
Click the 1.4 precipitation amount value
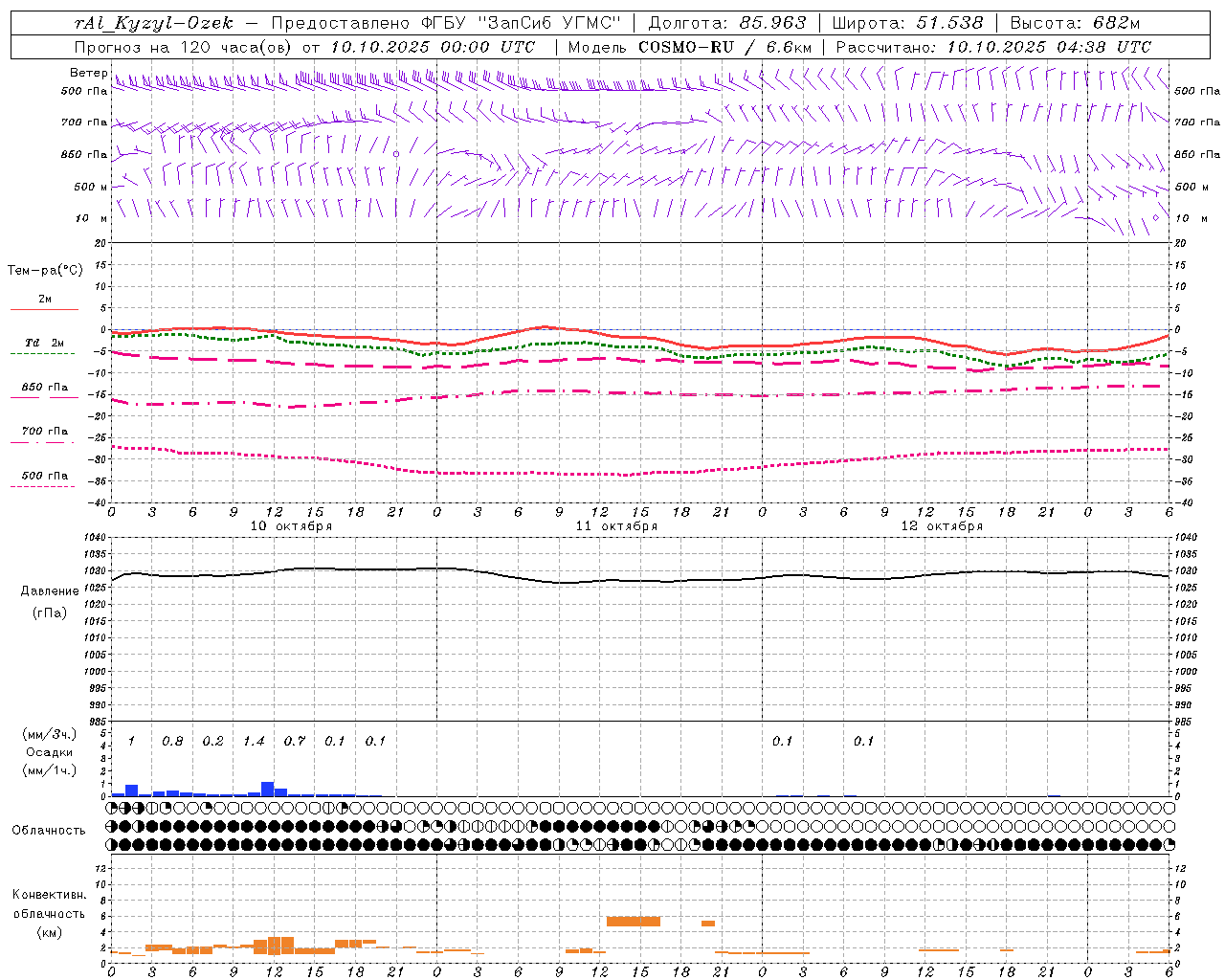pyautogui.click(x=254, y=742)
